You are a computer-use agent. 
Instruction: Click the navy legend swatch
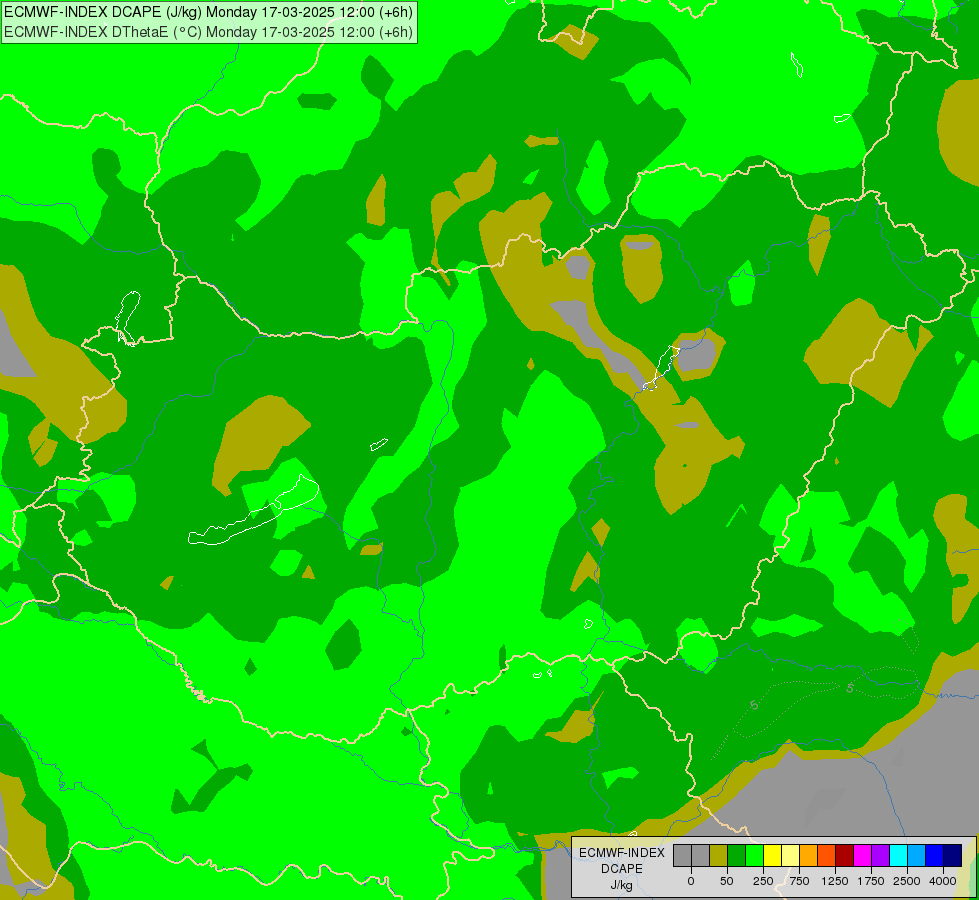pyautogui.click(x=952, y=855)
